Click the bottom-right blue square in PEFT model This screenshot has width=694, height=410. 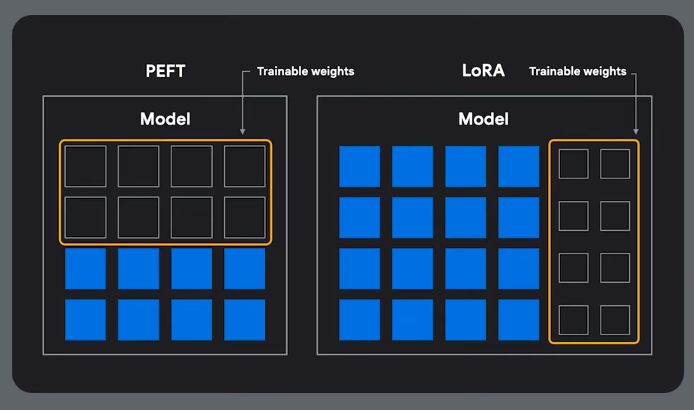tap(244, 319)
